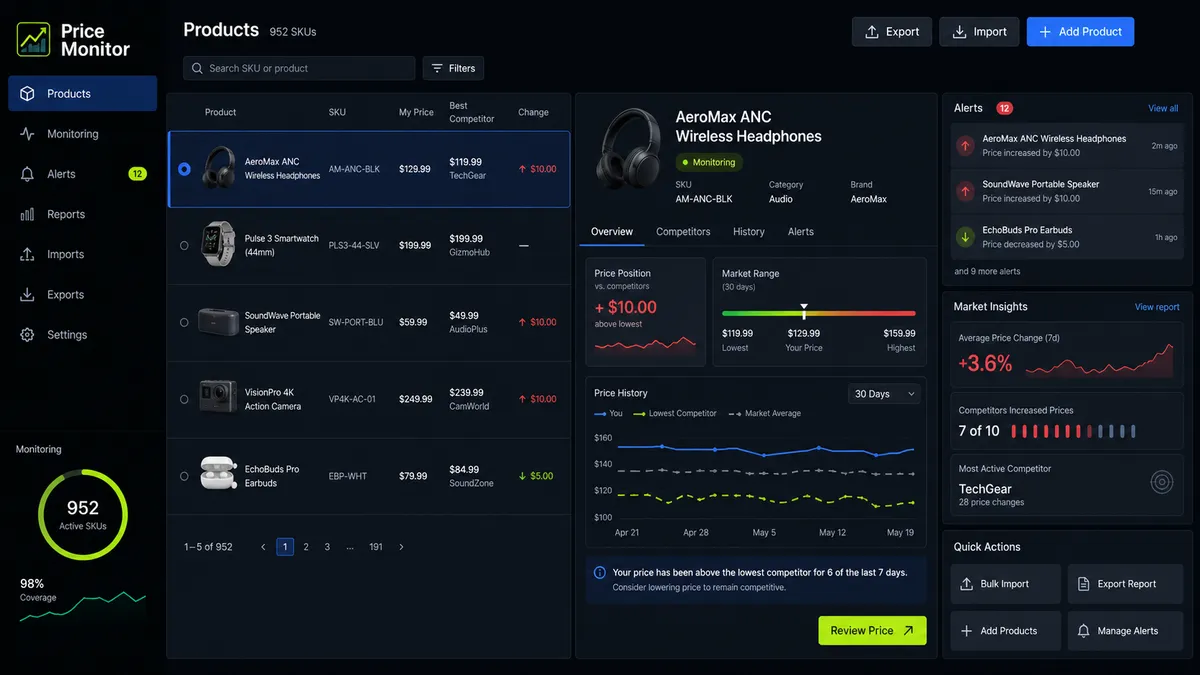The width and height of the screenshot is (1200, 675).
Task: Open the History tab
Action: [748, 231]
